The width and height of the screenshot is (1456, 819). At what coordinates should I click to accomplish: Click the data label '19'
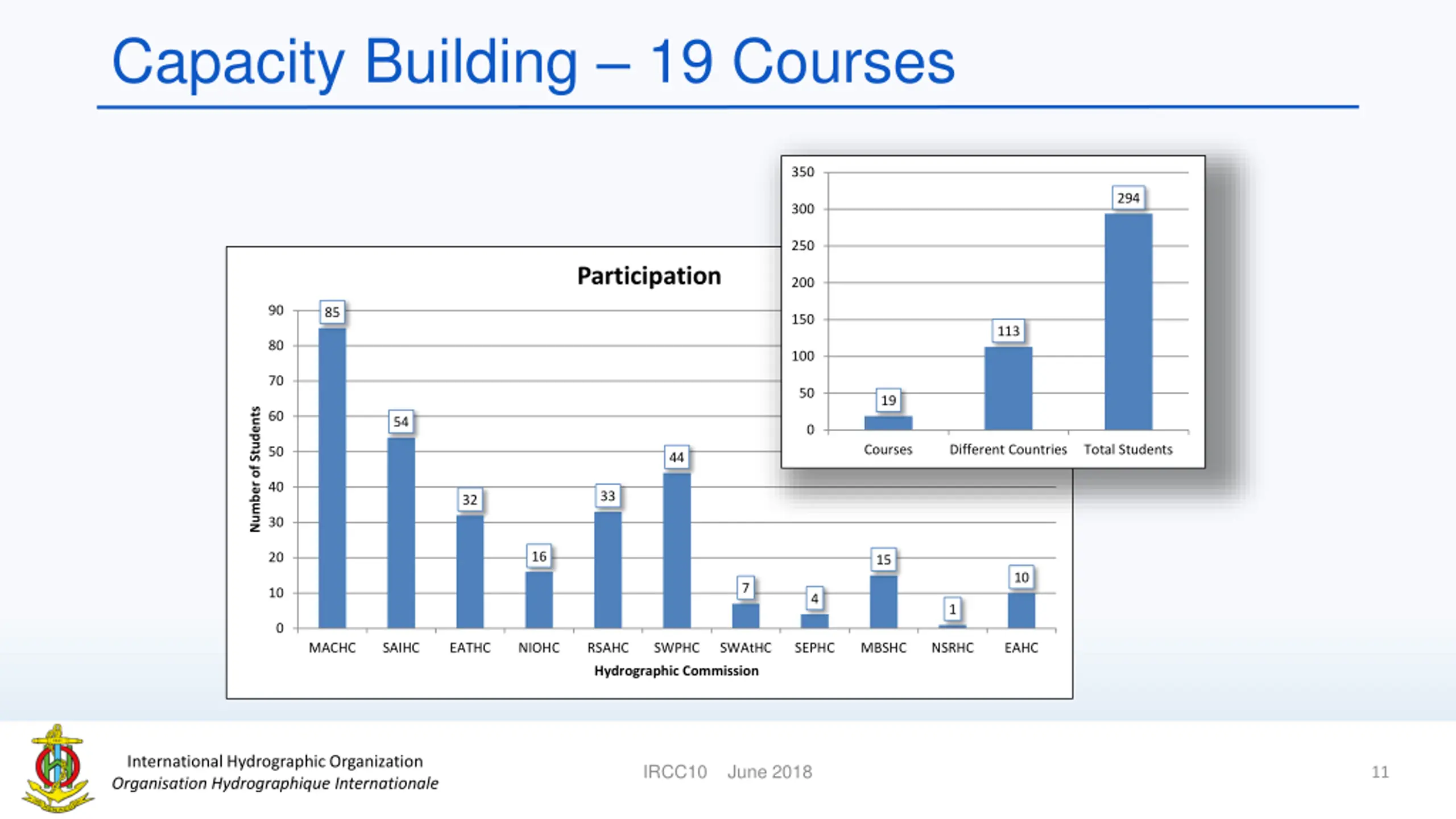[x=888, y=400]
